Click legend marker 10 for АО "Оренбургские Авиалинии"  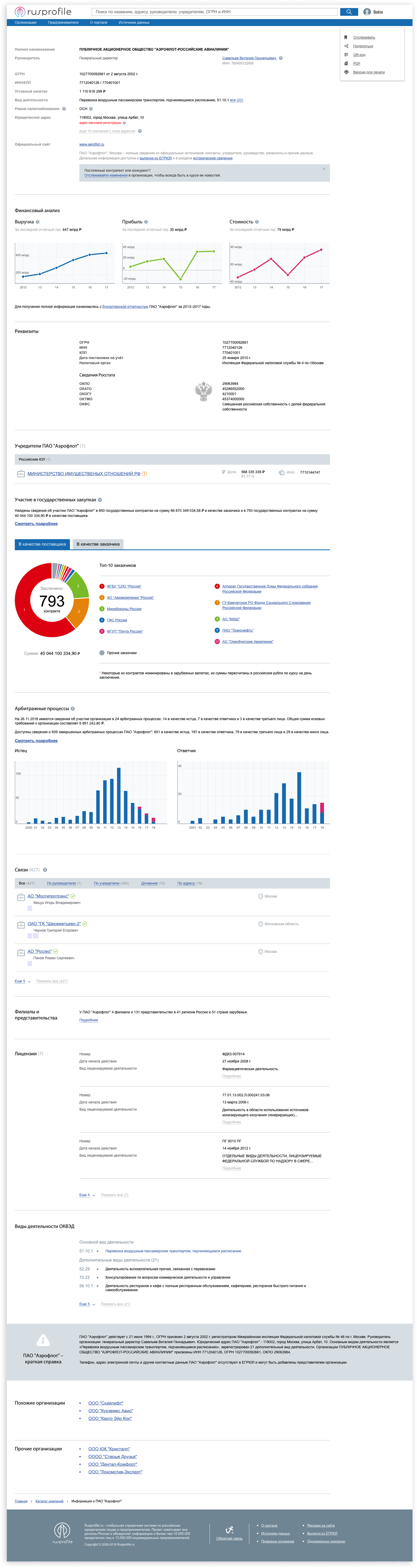(217, 641)
